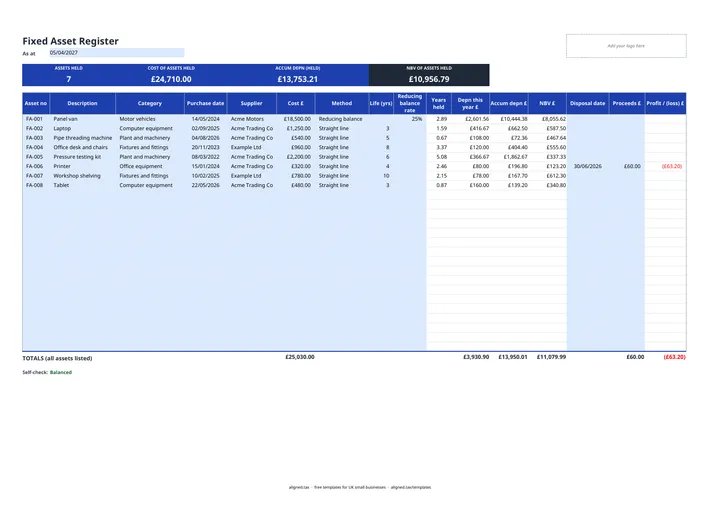Viewport: 720px width, 509px height.
Task: Select the Office equipment category cell
Action: (150, 166)
